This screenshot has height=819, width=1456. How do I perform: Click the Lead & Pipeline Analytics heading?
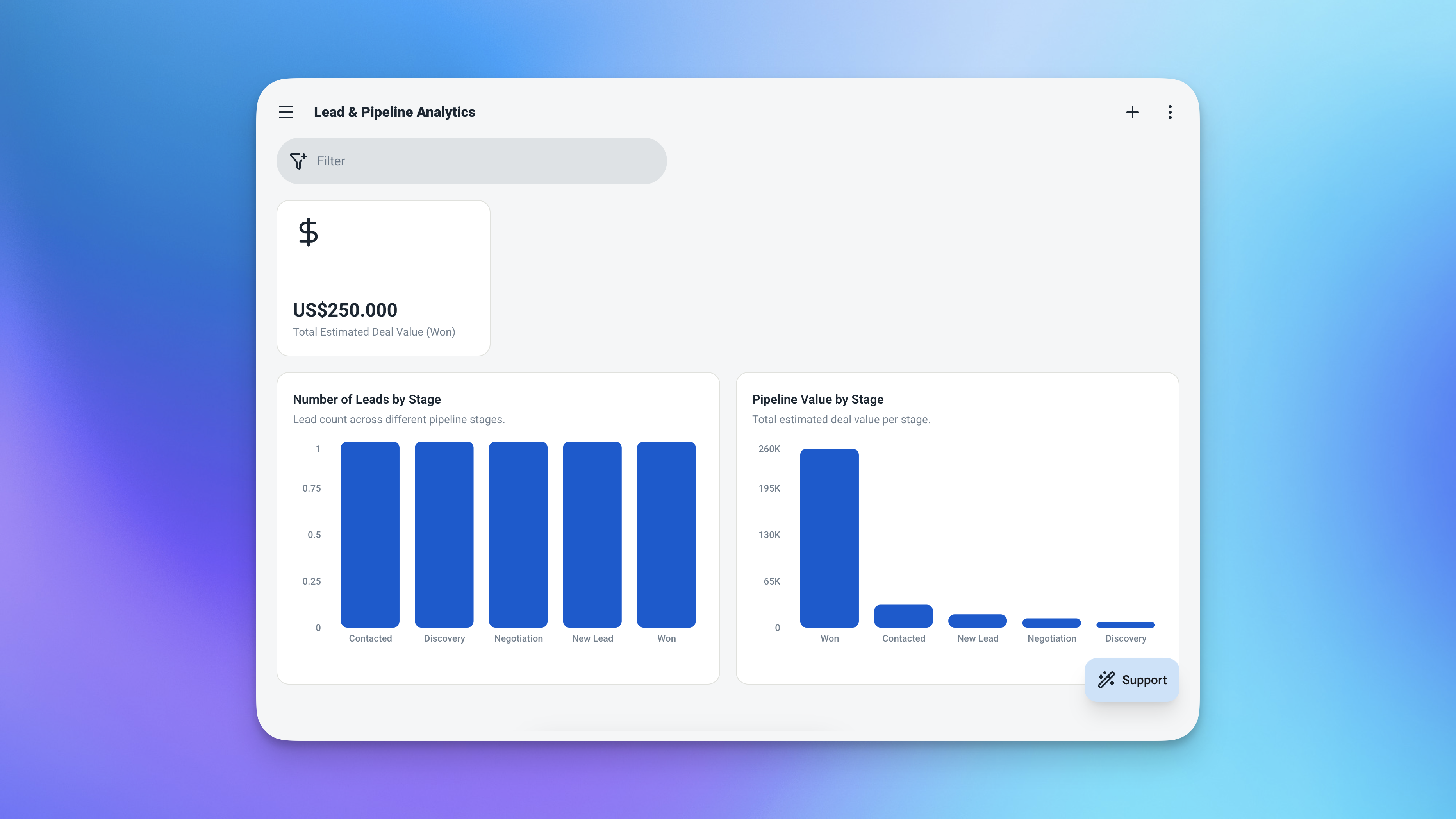click(394, 112)
